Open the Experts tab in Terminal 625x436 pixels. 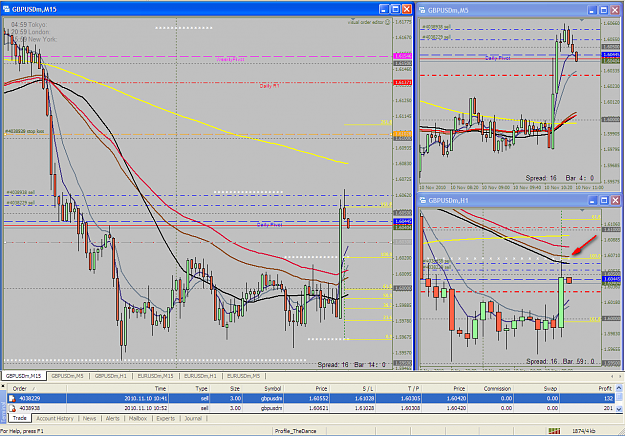165,418
